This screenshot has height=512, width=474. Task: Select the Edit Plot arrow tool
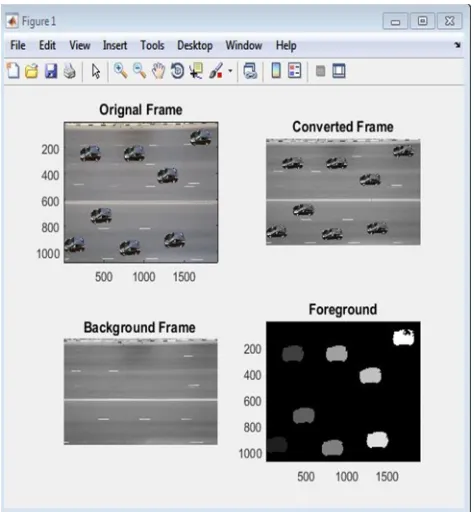[x=96, y=71]
